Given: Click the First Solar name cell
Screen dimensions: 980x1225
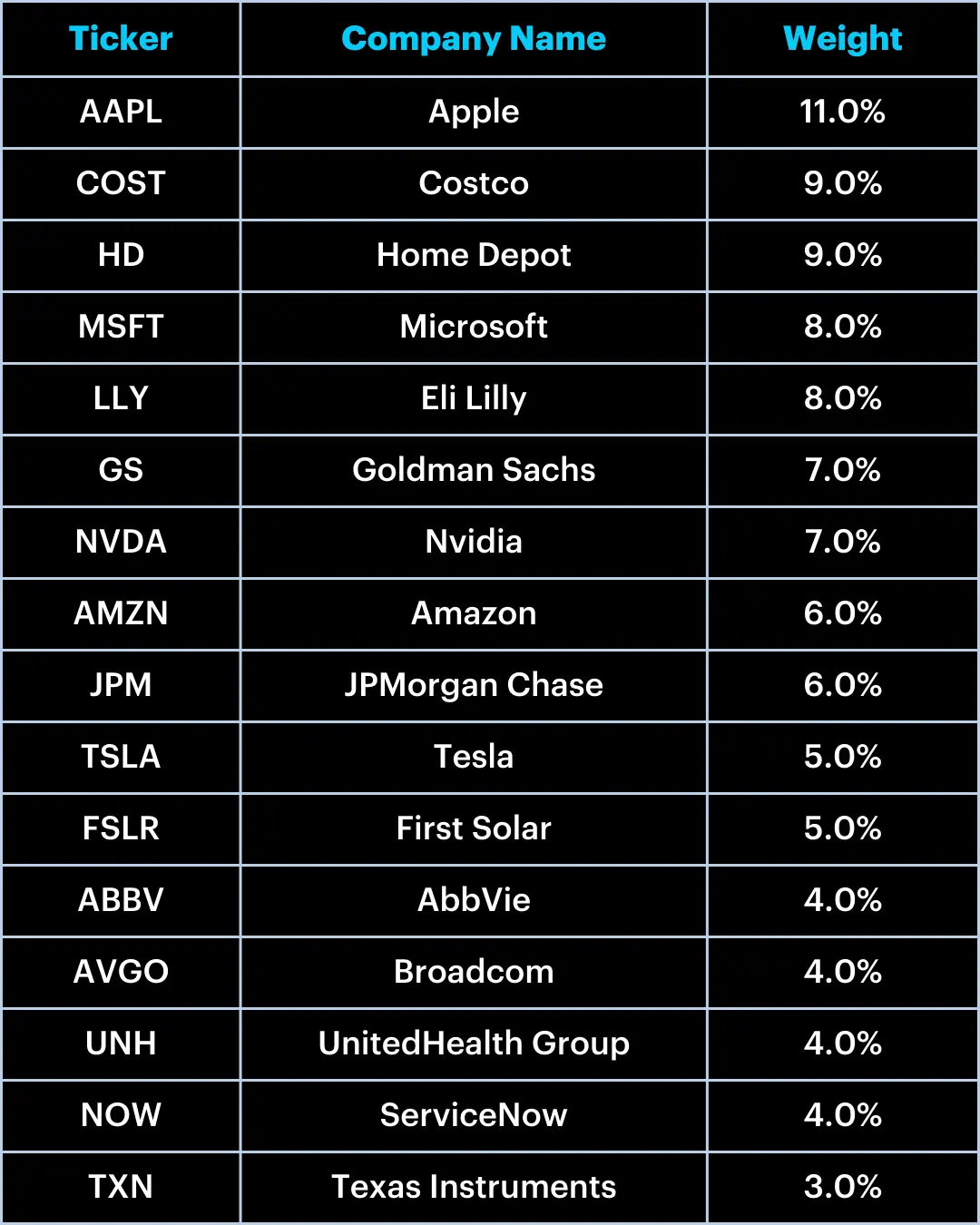Looking at the screenshot, I should [473, 828].
